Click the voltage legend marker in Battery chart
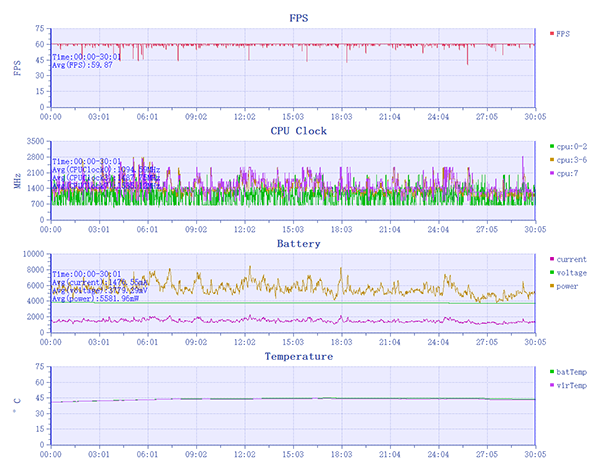The width and height of the screenshot is (600, 470). (x=552, y=272)
